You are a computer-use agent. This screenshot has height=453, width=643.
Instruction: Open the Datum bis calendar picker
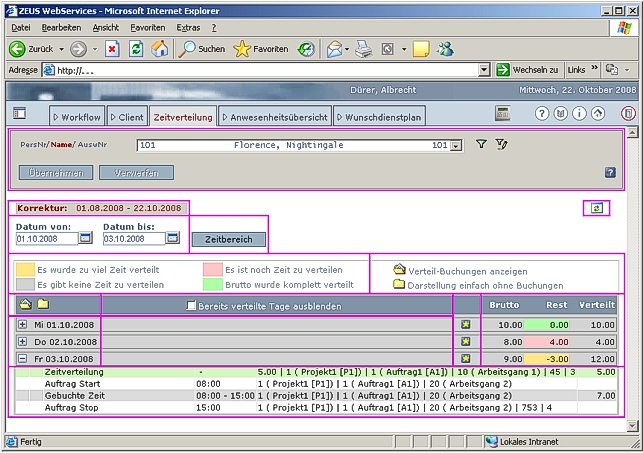[x=173, y=238]
